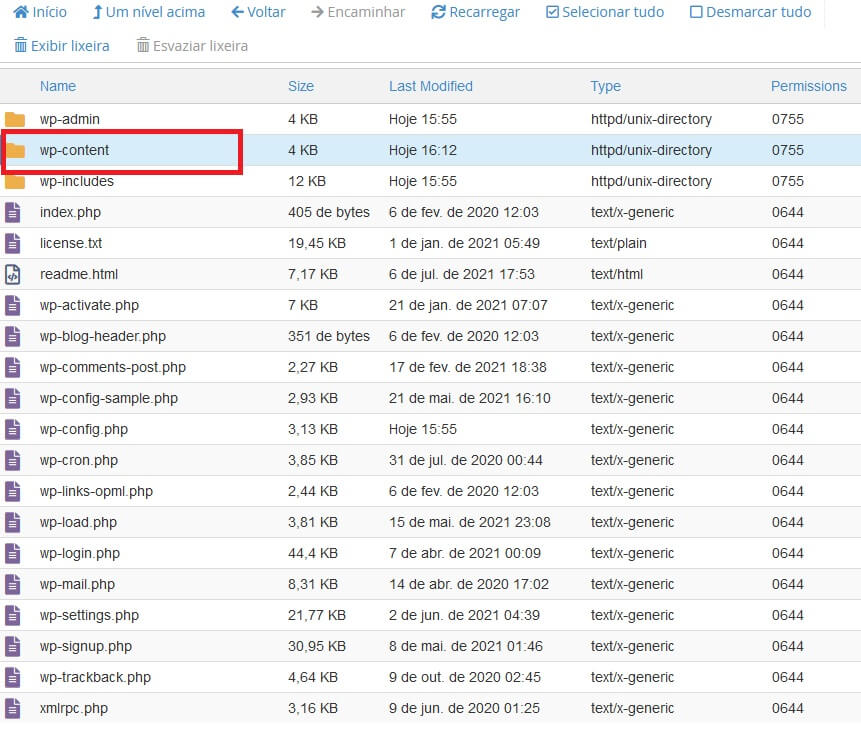This screenshot has width=861, height=737.
Task: Select the wp-links-opml.php file name
Action: click(x=97, y=492)
